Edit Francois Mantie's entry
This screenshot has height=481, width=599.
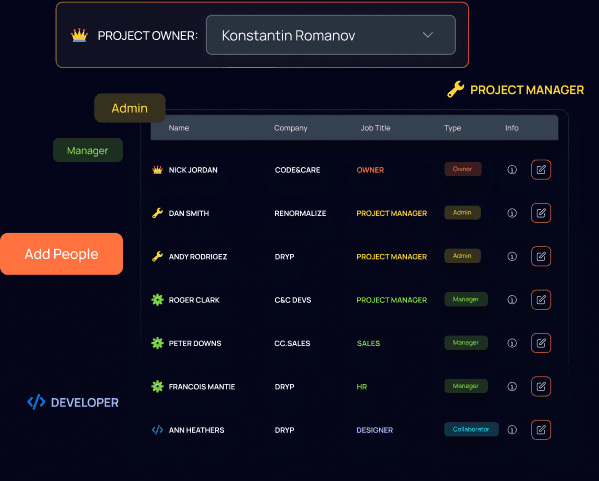(x=541, y=386)
